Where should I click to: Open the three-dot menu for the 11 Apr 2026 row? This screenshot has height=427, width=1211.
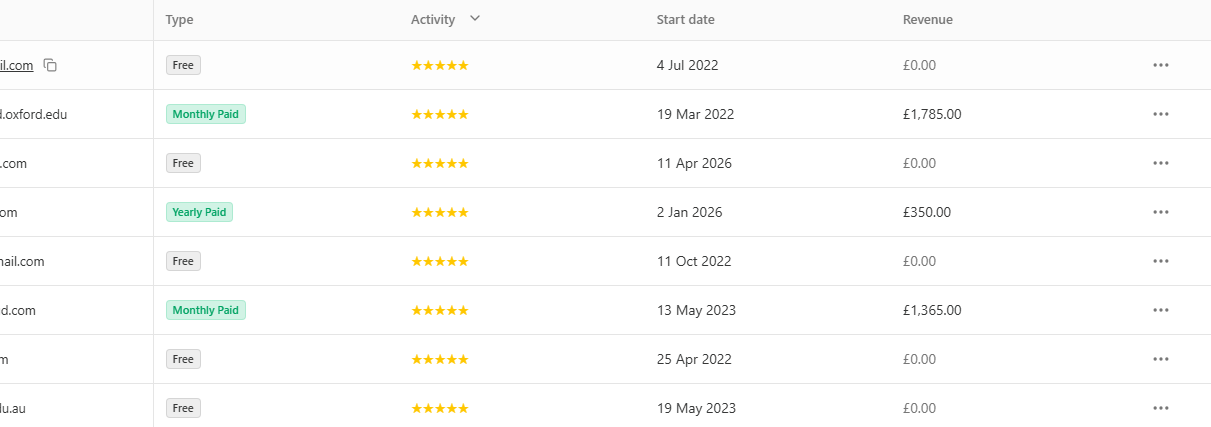(x=1161, y=163)
